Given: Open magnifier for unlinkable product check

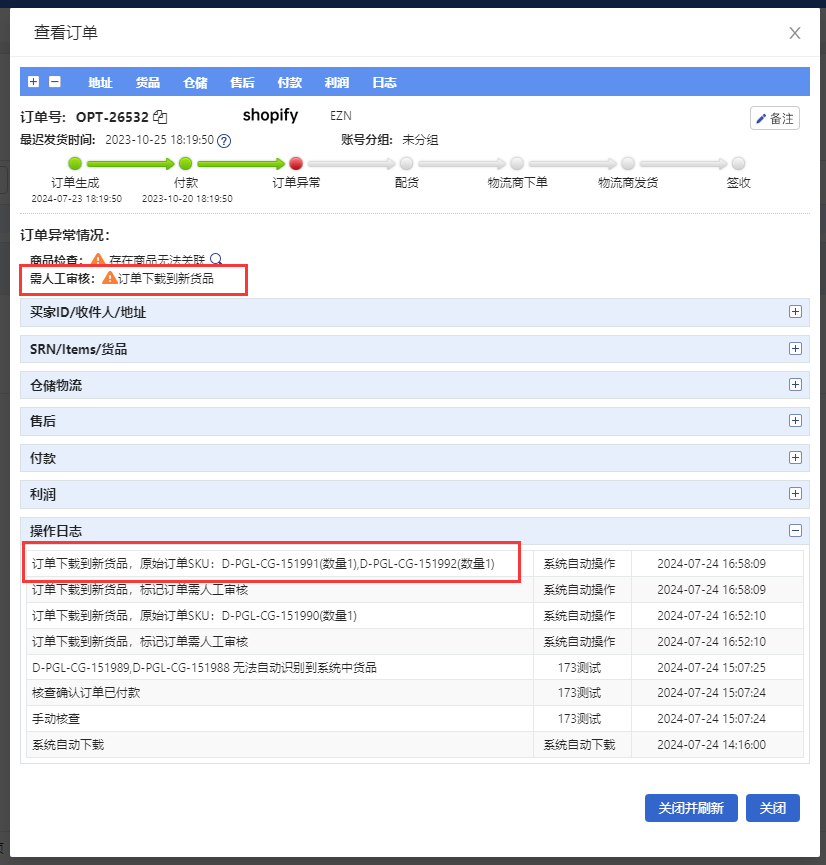Looking at the screenshot, I should click(216, 259).
